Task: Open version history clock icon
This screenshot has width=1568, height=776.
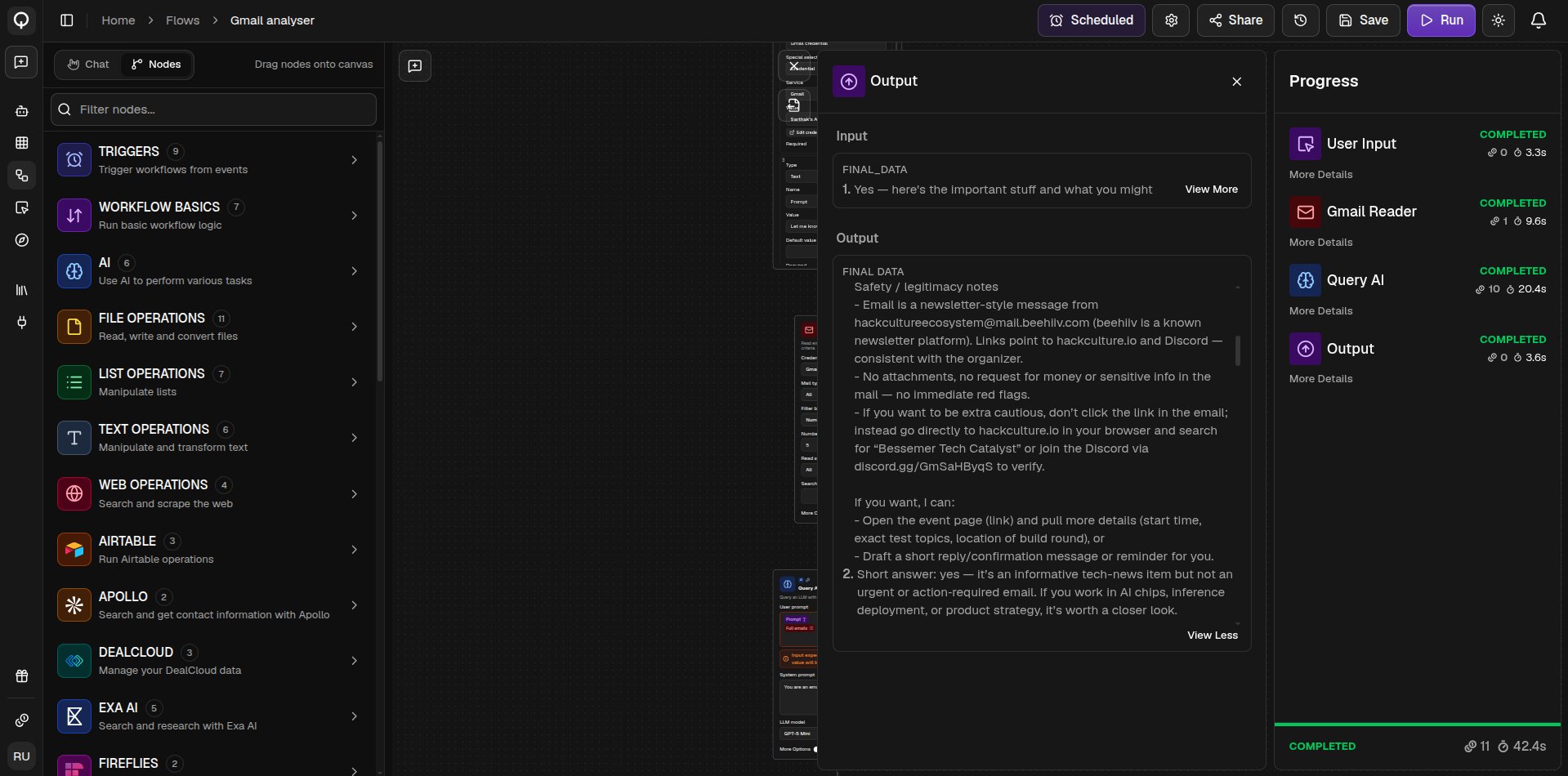Action: (x=1300, y=20)
